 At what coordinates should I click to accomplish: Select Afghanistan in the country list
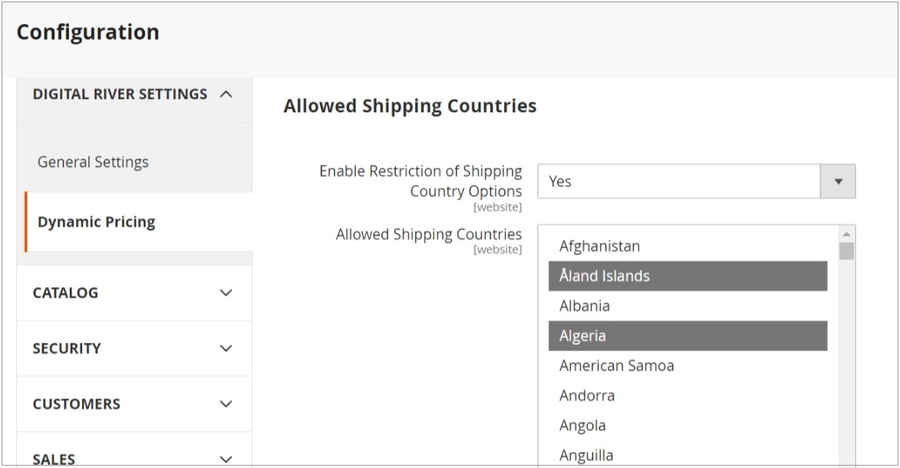[x=600, y=246]
